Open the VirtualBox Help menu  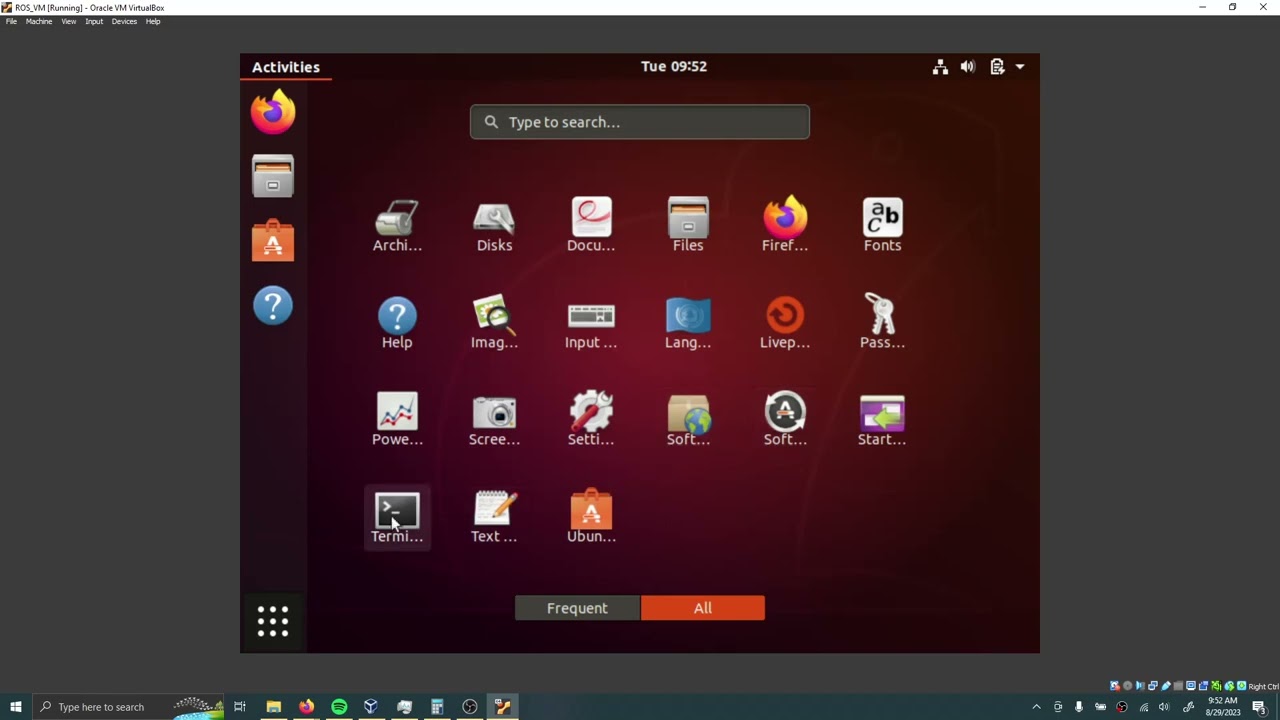click(153, 21)
